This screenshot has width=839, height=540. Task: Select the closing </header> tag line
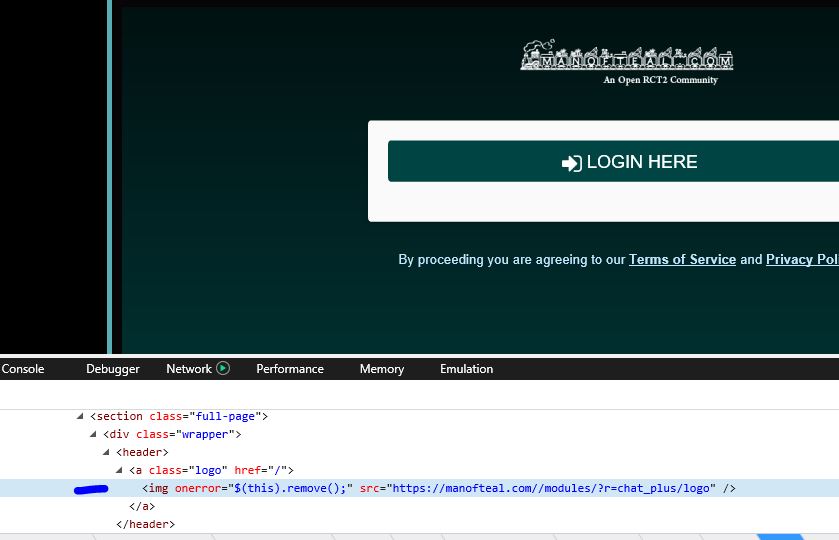pyautogui.click(x=146, y=524)
